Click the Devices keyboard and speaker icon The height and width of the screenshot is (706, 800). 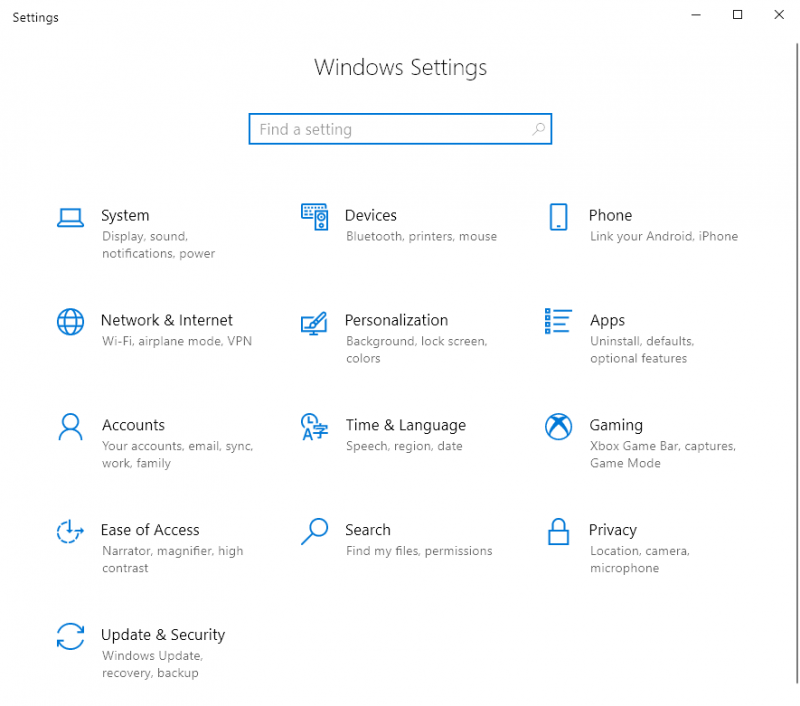coord(314,217)
